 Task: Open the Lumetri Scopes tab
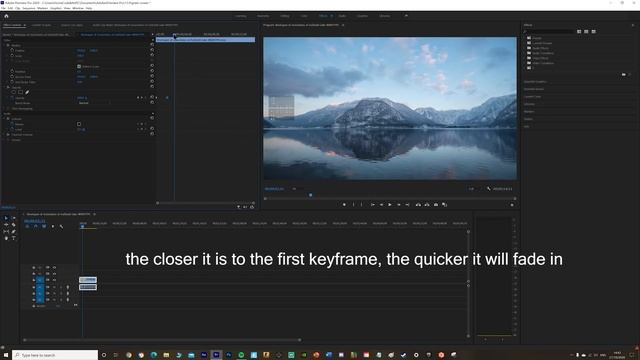tap(41, 25)
